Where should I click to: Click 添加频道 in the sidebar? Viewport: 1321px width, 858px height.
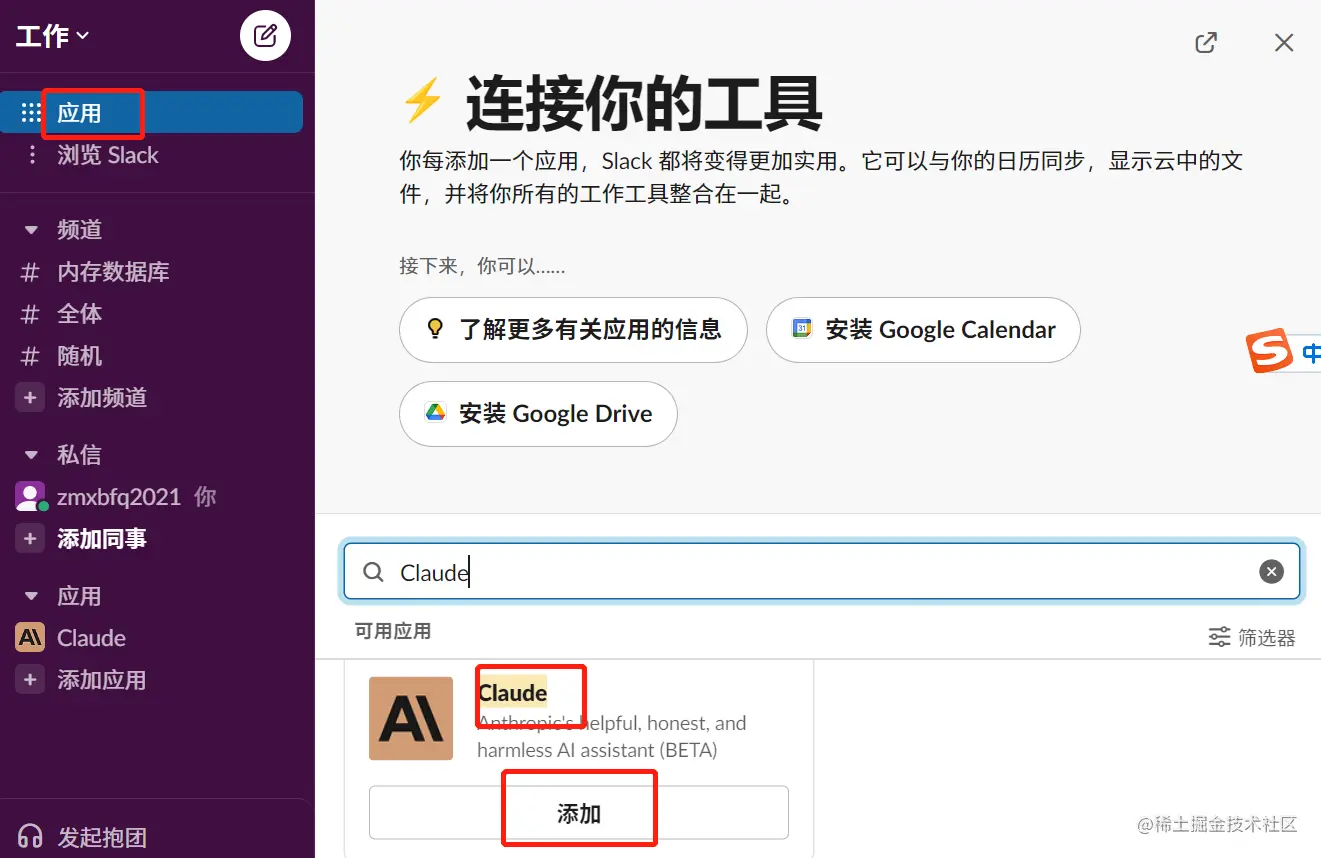[102, 398]
